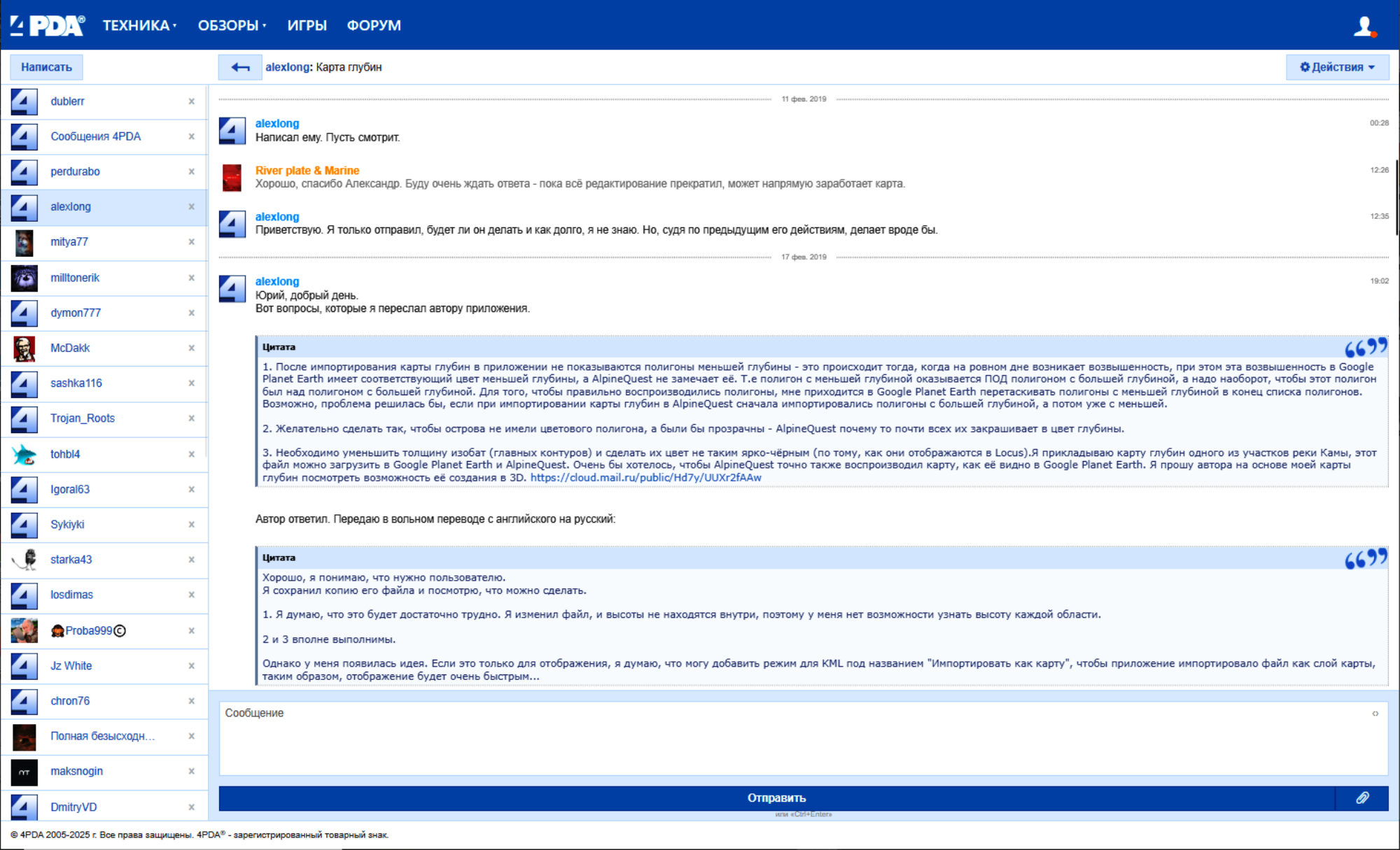The width and height of the screenshot is (1400, 850).
Task: Remove the dublerr conversation with its X
Action: coord(191,101)
